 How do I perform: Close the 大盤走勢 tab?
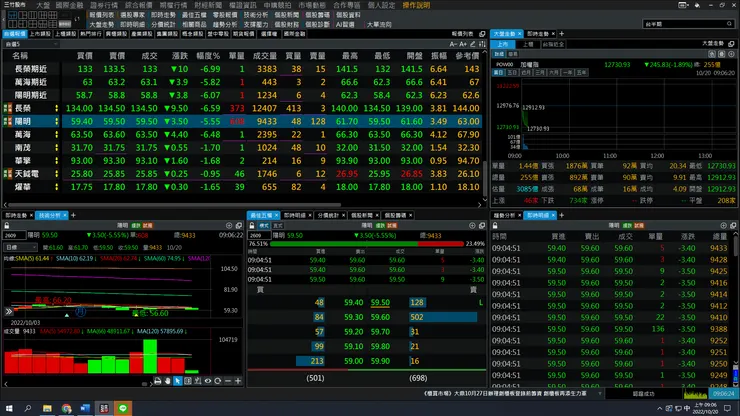pos(520,34)
